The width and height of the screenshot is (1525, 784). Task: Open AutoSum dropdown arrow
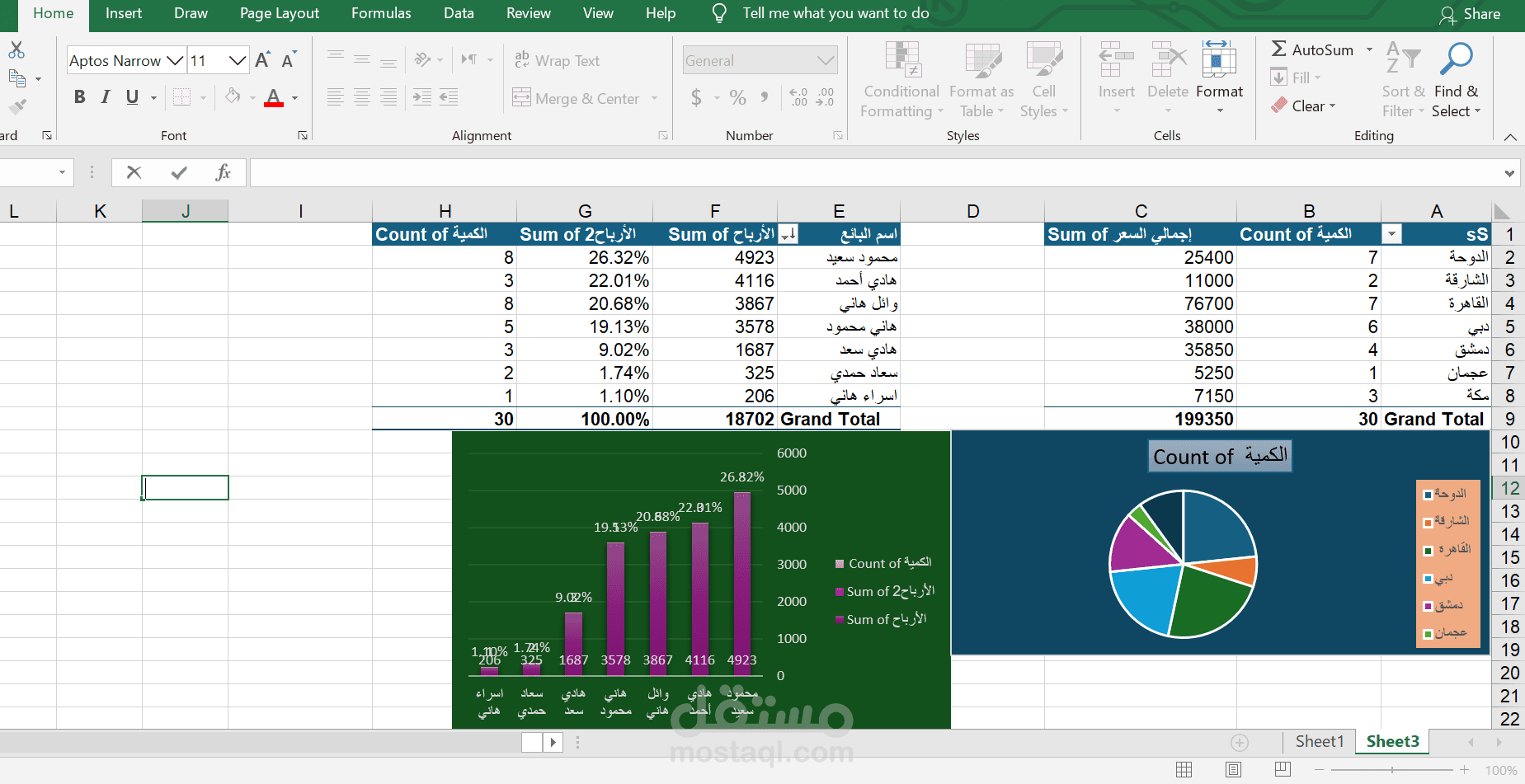coord(1370,49)
